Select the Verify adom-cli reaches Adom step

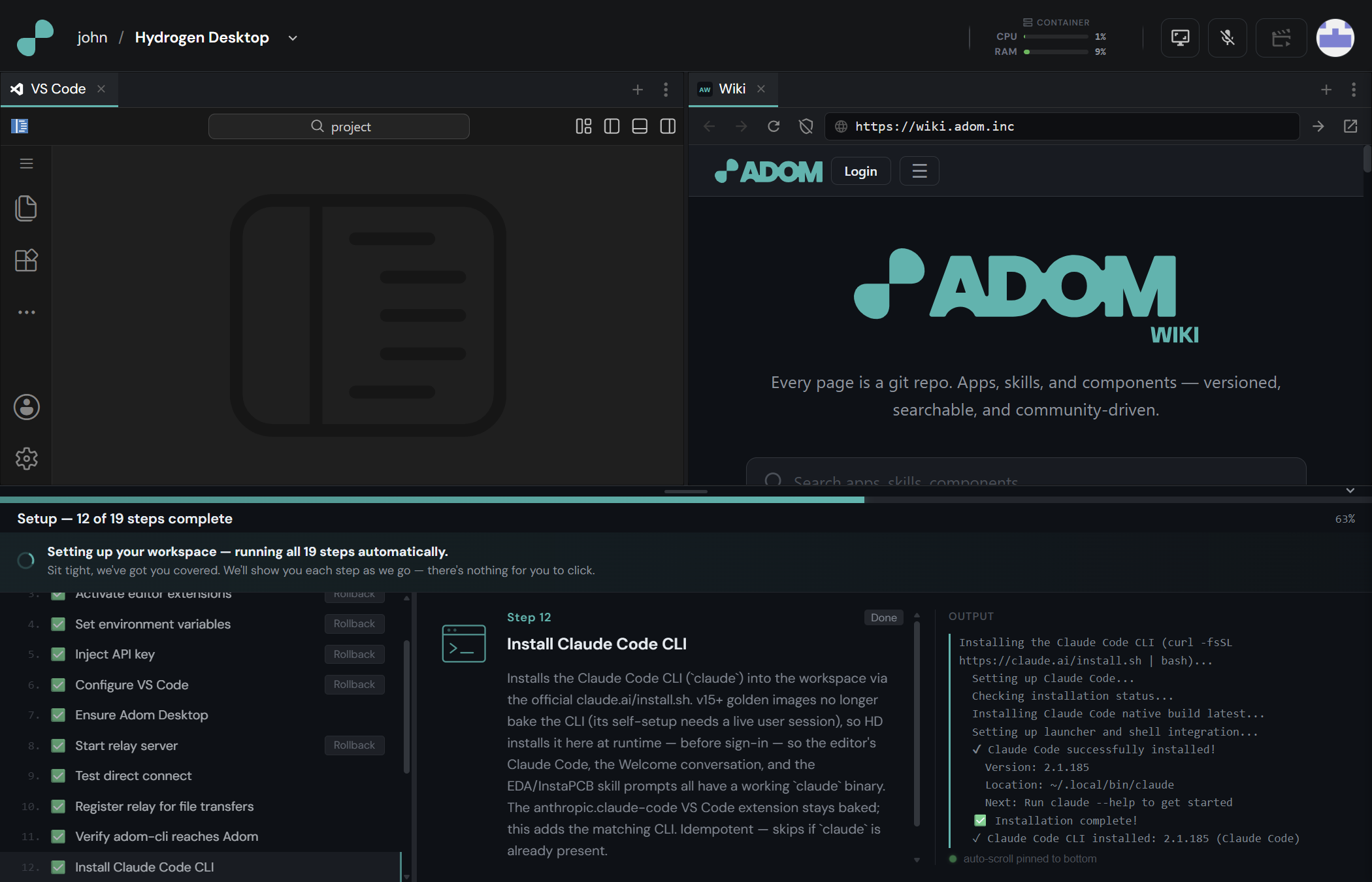pyautogui.click(x=200, y=836)
